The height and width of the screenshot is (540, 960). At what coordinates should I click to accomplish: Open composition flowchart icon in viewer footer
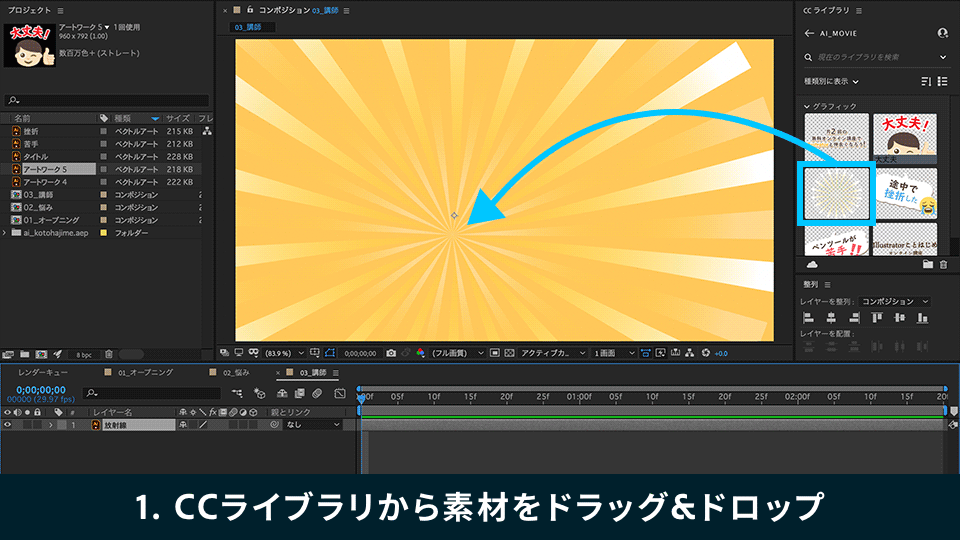[689, 353]
